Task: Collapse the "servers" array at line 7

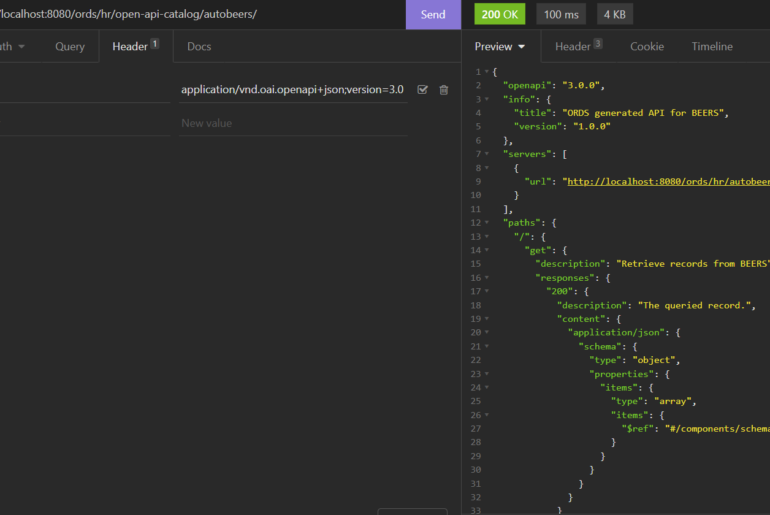Action: click(487, 154)
